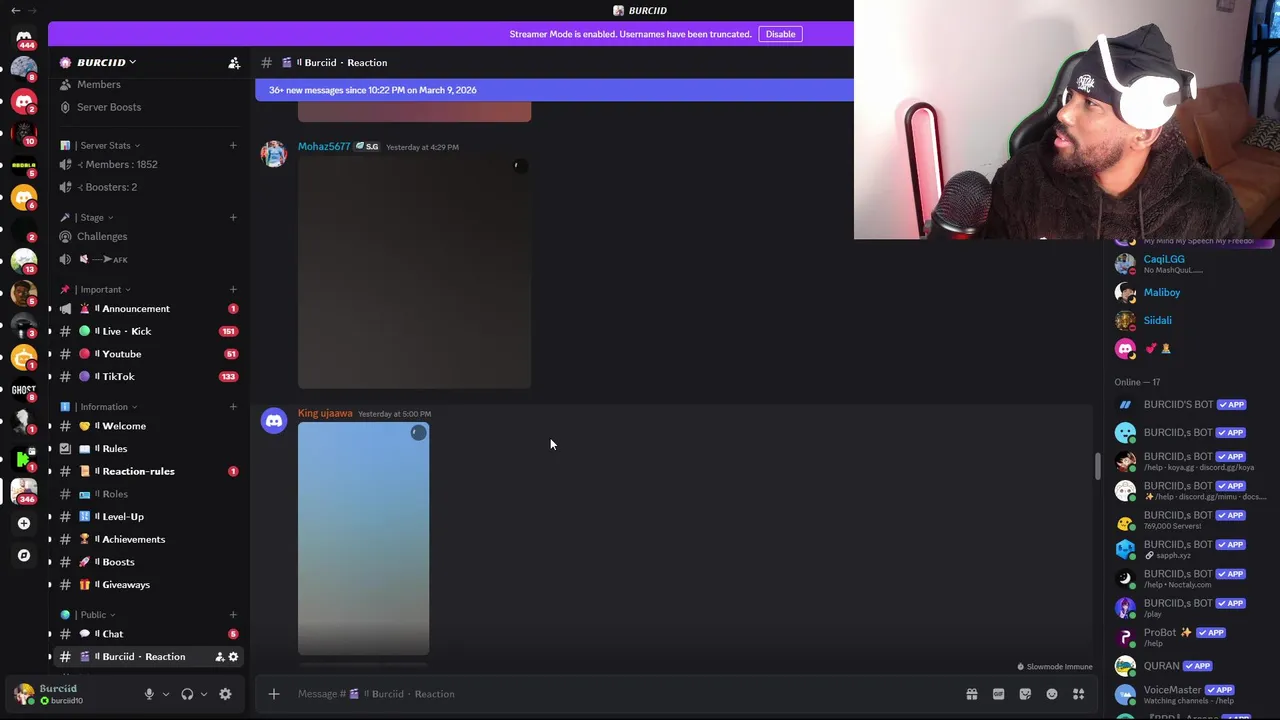Screen dimensions: 1280x720
Task: Go to Direct Messages home icon
Action: click(x=24, y=38)
